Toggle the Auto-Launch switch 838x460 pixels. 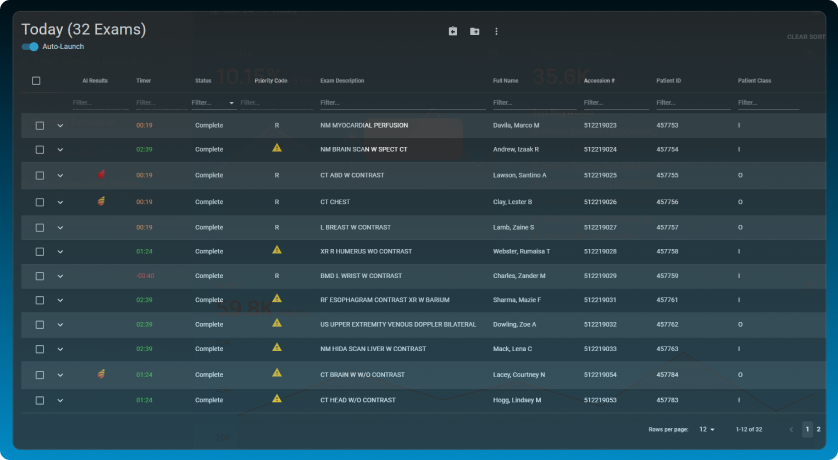tap(31, 47)
